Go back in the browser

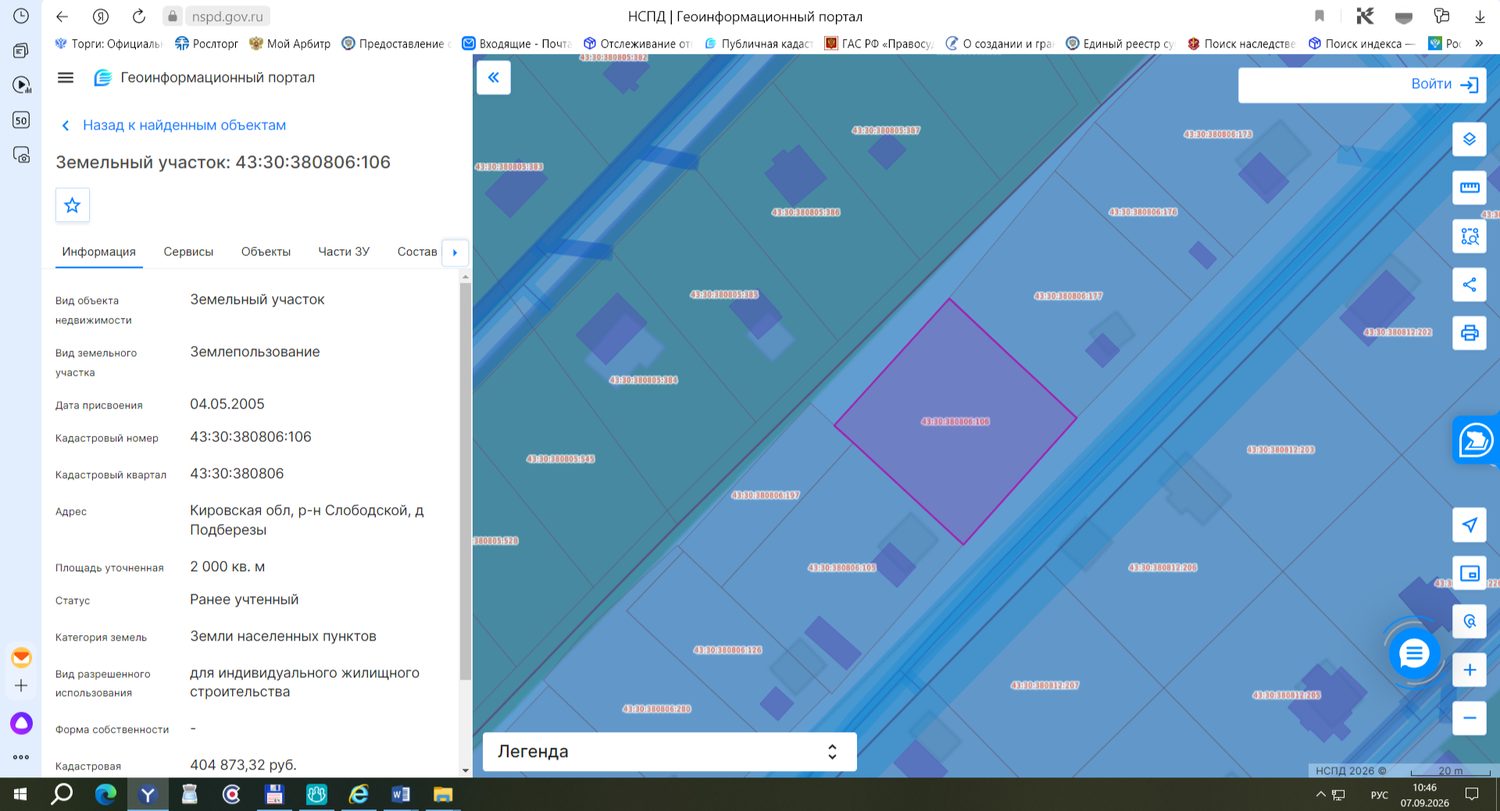62,16
